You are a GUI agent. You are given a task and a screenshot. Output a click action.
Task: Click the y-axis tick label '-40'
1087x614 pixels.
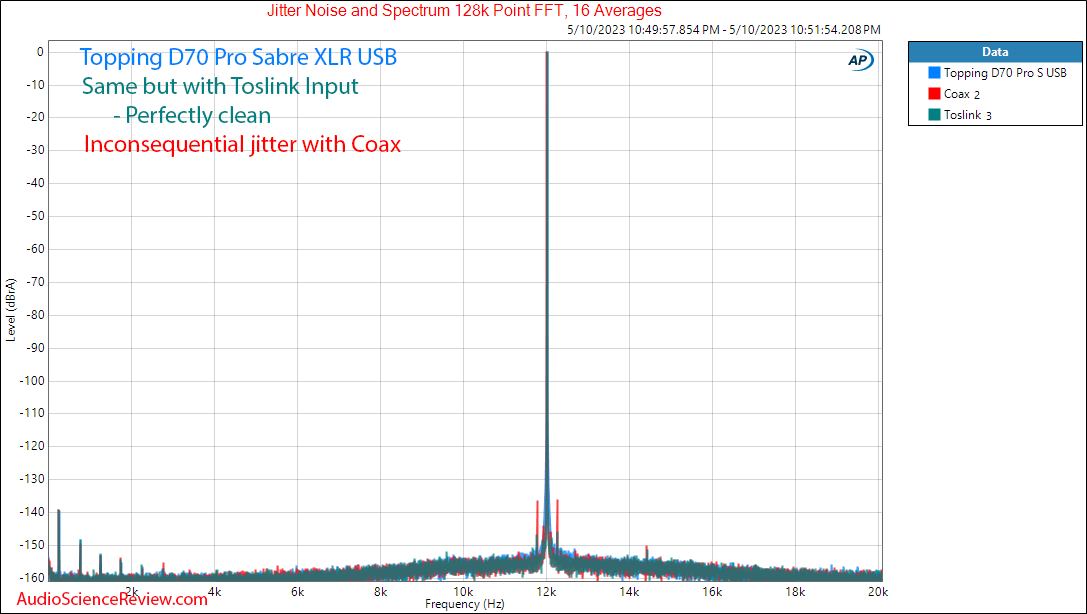tap(35, 183)
